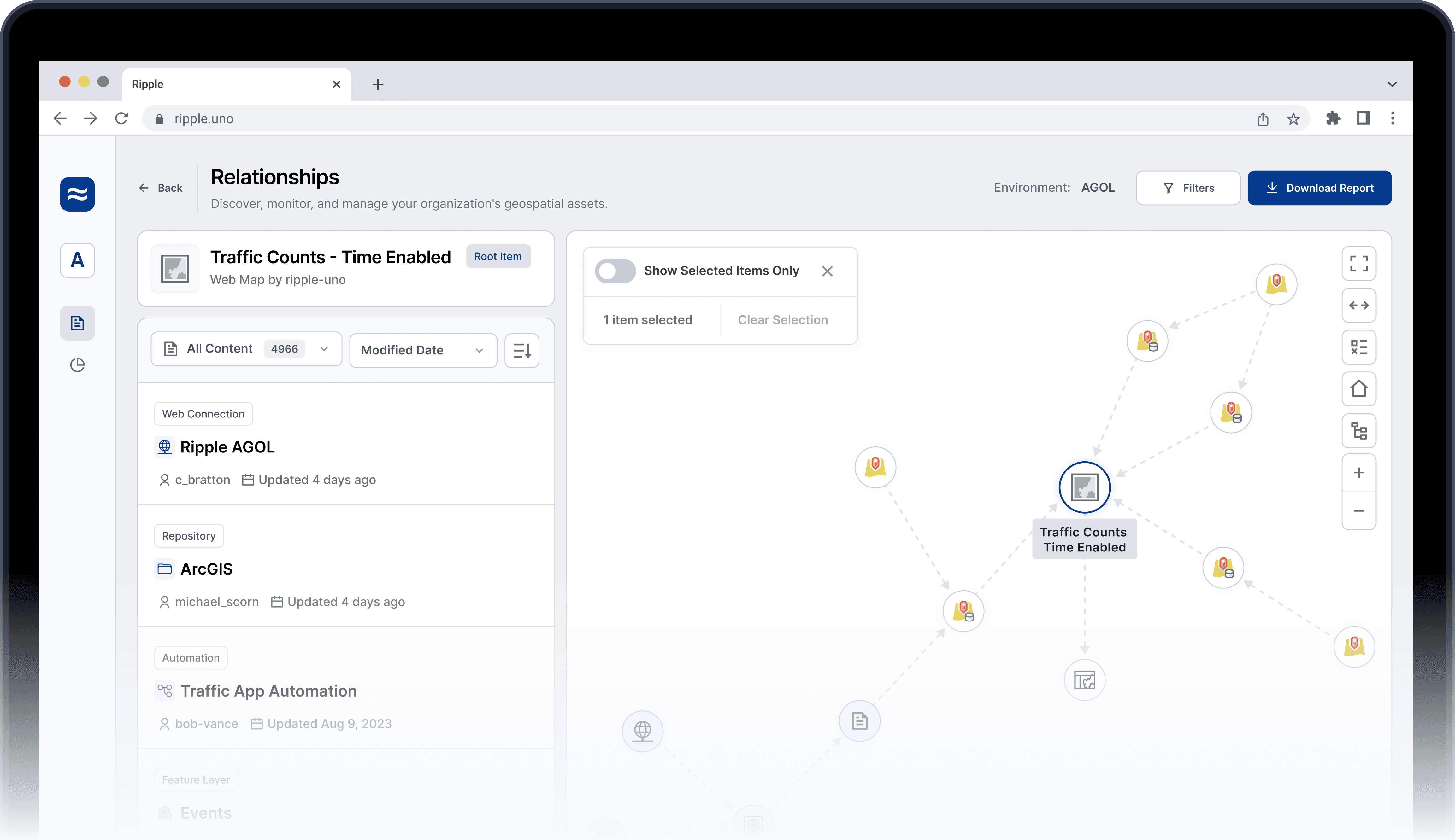1455x840 pixels.
Task: Open the Modified Date sort dropdown
Action: click(x=423, y=350)
